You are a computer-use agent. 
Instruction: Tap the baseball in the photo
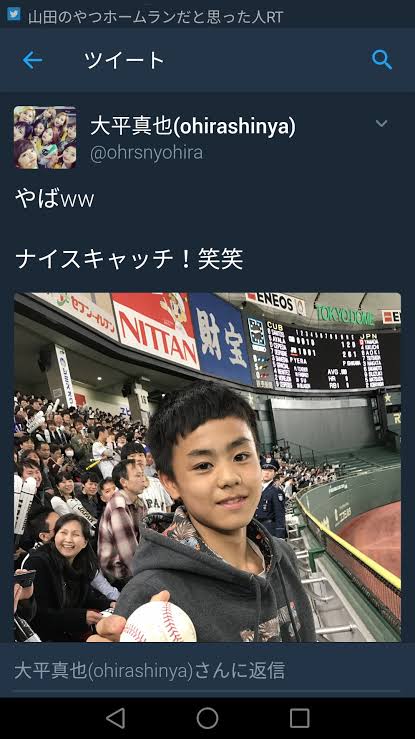(x=158, y=622)
